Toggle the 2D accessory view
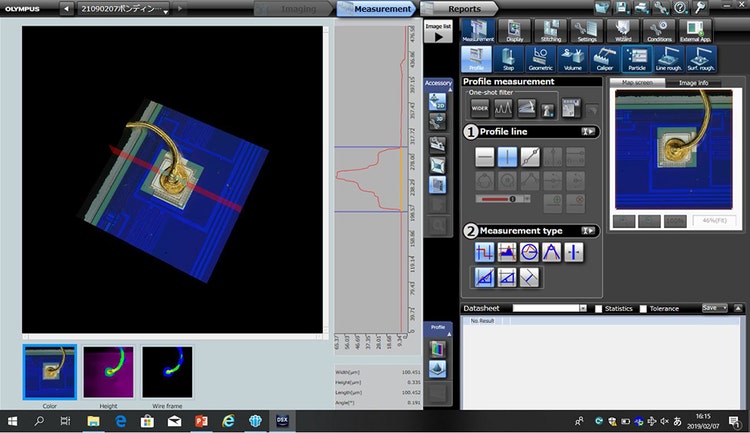750x433 pixels. point(437,101)
